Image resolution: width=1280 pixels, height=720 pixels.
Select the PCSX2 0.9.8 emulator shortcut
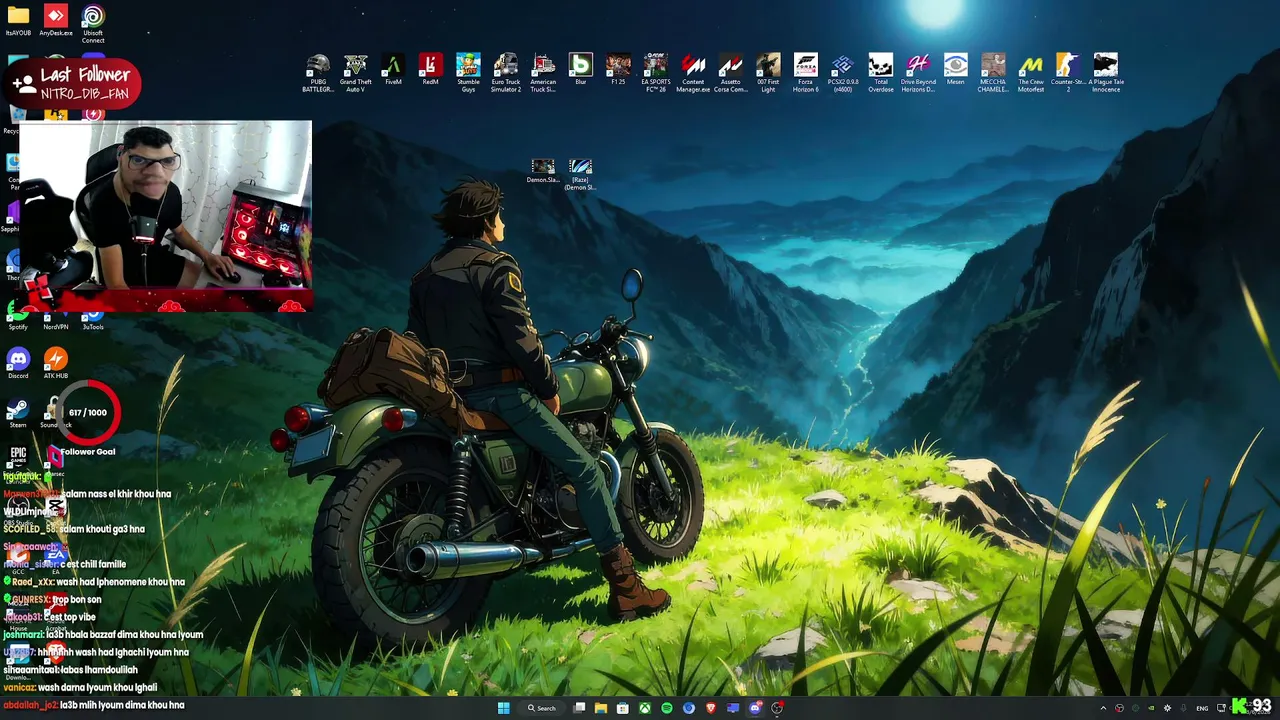click(843, 73)
